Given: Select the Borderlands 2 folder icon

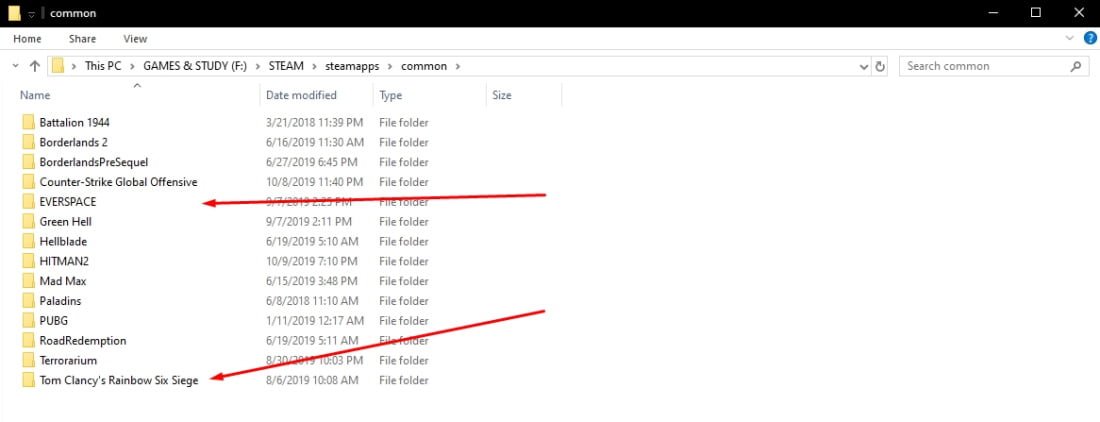Looking at the screenshot, I should click(28, 142).
